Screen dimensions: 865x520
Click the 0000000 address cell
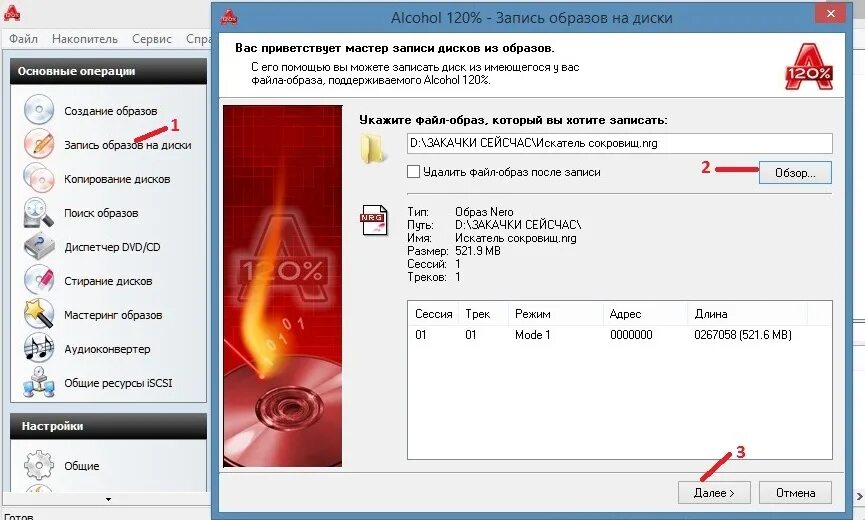[631, 335]
